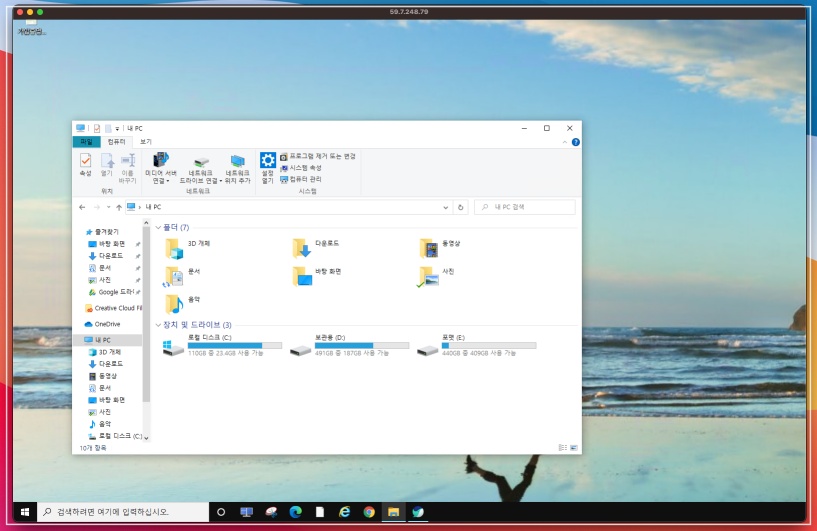The image size is (817, 531).
Task: Launch Google Chrome from taskbar
Action: coord(369,512)
